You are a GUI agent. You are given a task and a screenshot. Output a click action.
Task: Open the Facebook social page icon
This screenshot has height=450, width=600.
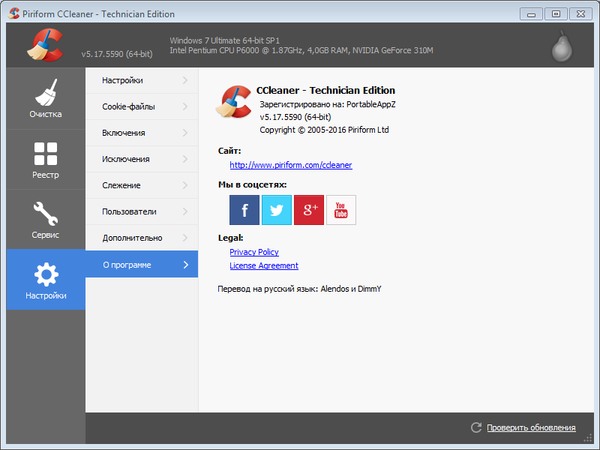pyautogui.click(x=244, y=210)
